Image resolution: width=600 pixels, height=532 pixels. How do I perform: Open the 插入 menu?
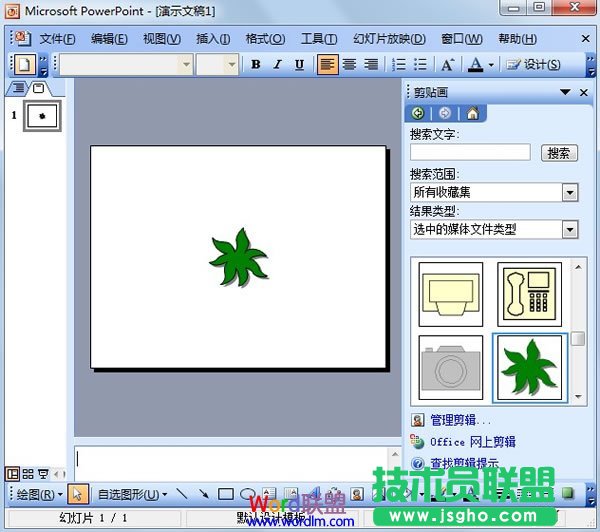(x=213, y=39)
